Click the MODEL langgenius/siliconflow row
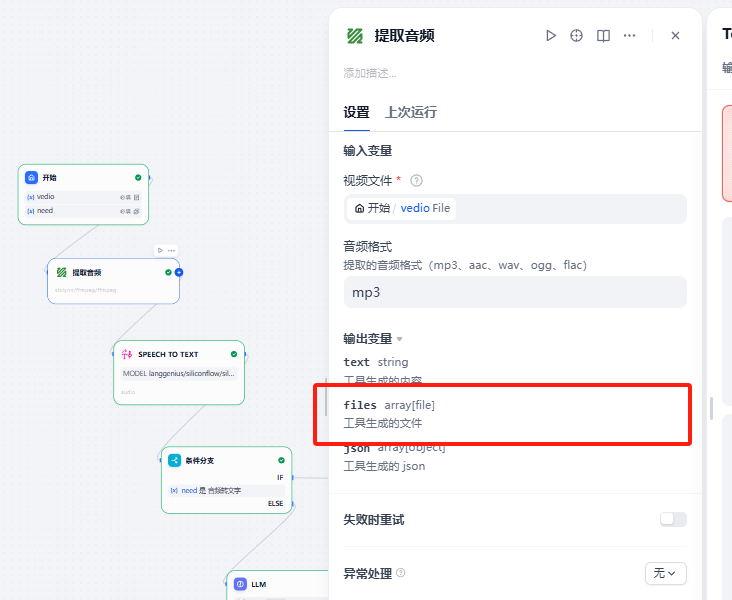Screen dimensions: 732x600 (x=179, y=374)
